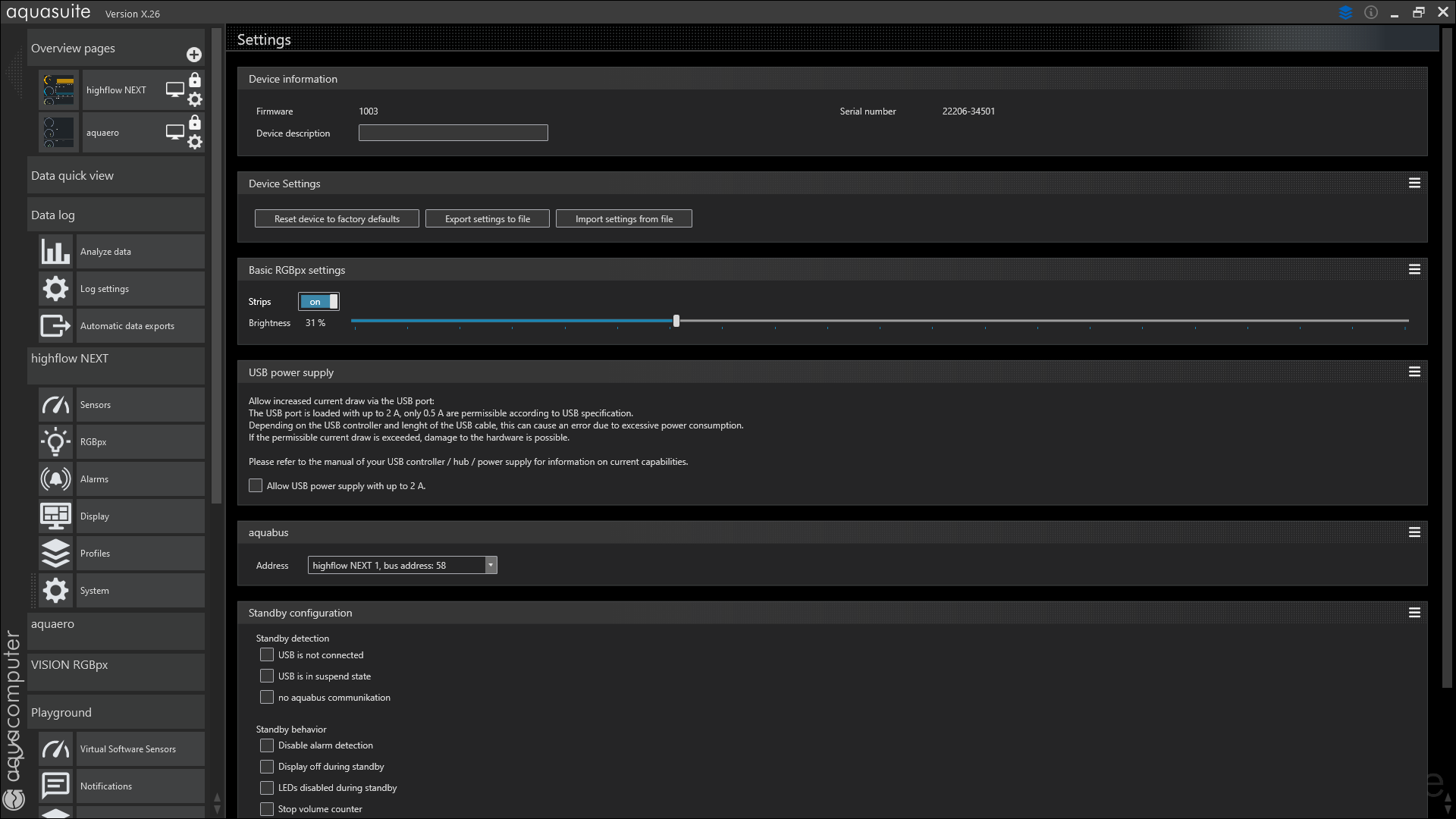Collapse the Data log section
Image resolution: width=1456 pixels, height=819 pixels.
[x=116, y=215]
